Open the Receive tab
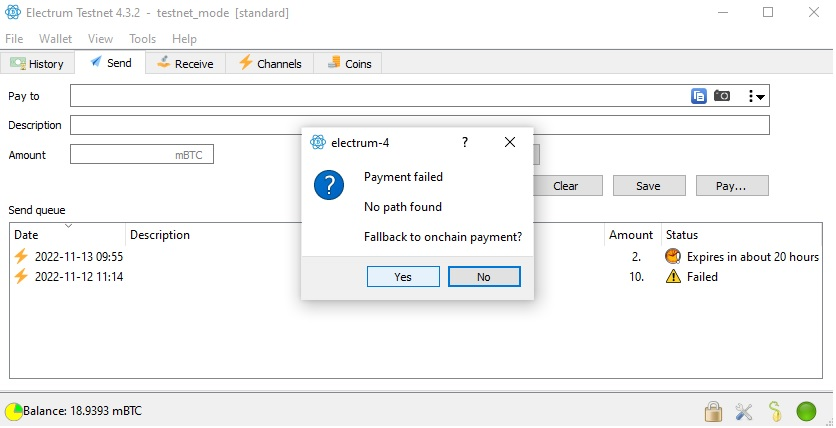836x428 pixels. 185,63
